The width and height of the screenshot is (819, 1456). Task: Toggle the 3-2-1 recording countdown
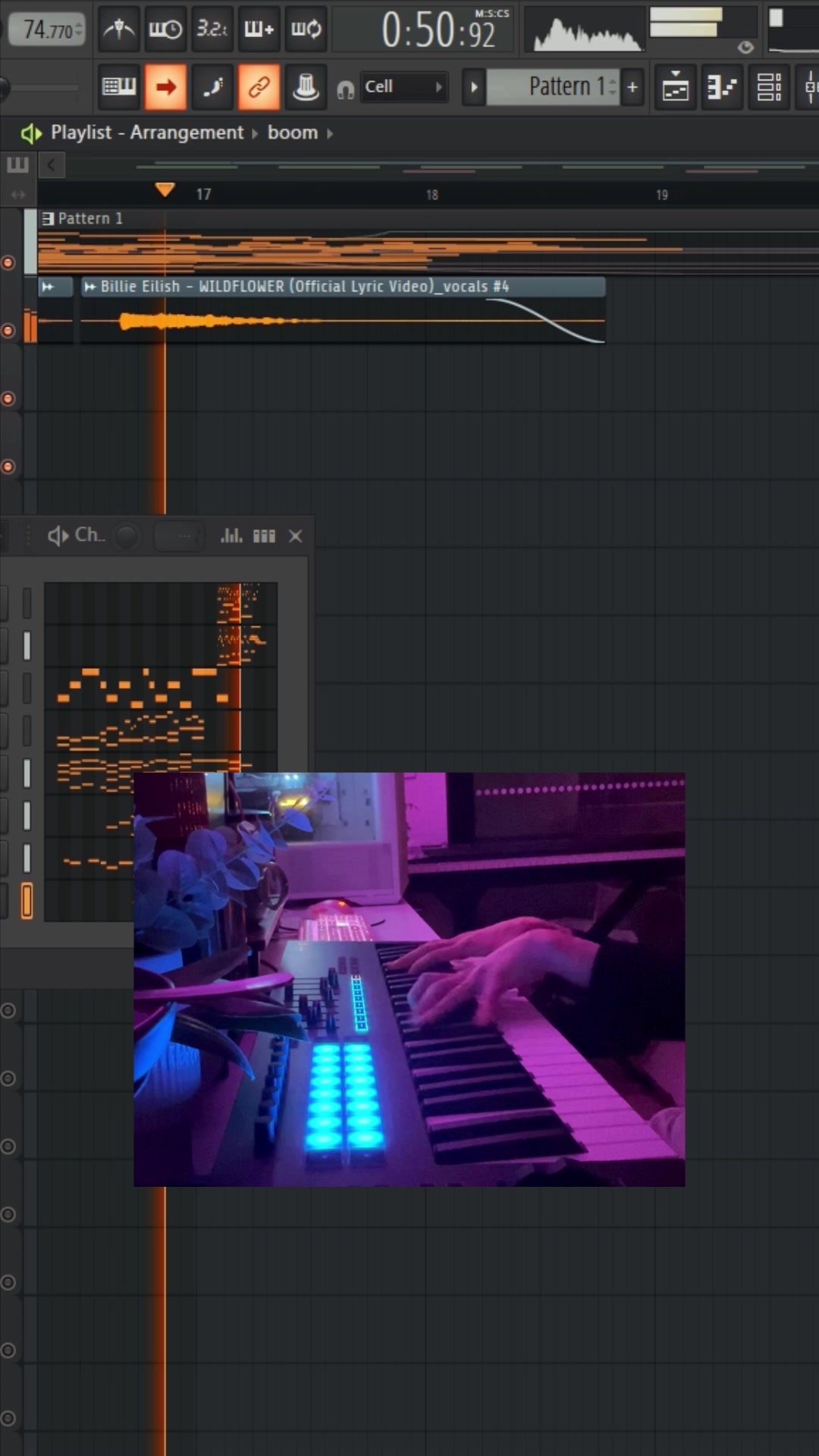pos(212,29)
